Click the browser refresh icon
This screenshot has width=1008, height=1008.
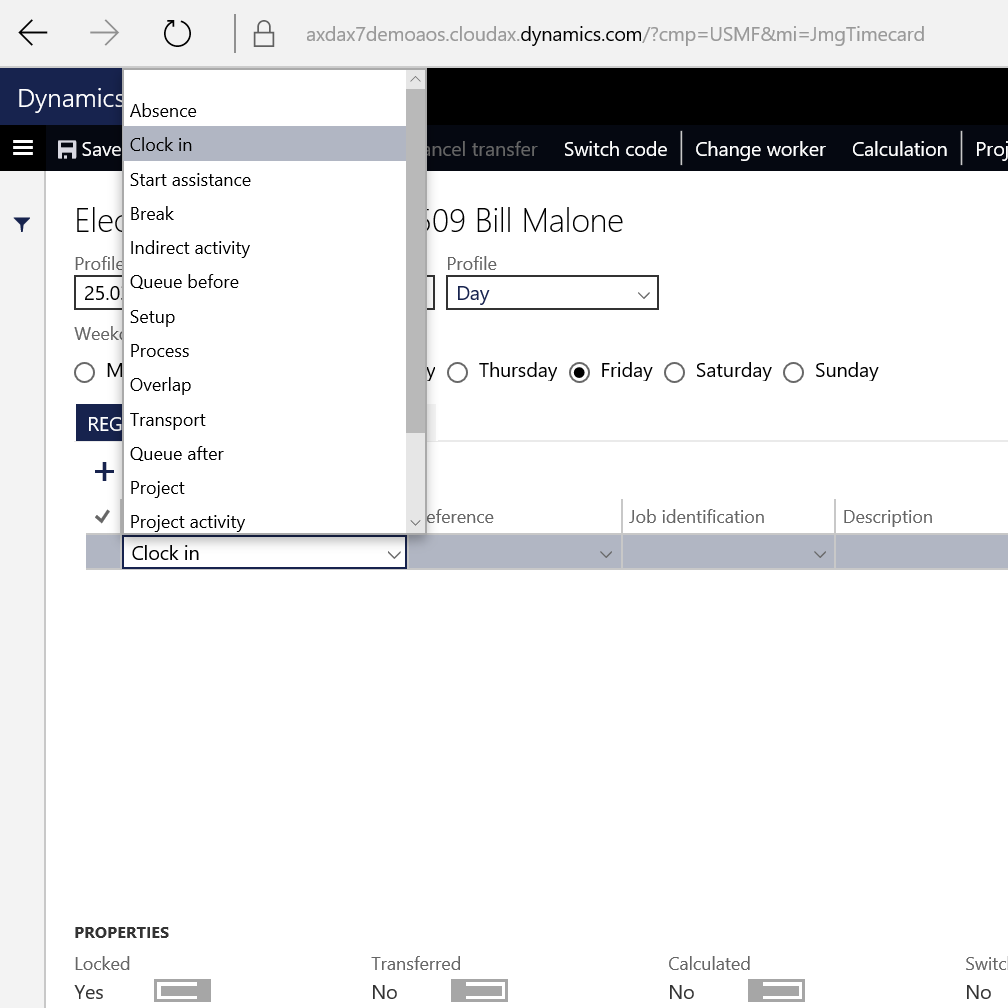177,34
